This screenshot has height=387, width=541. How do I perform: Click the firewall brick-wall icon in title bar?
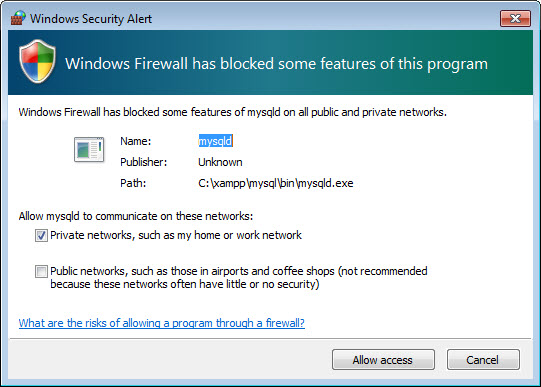click(18, 18)
